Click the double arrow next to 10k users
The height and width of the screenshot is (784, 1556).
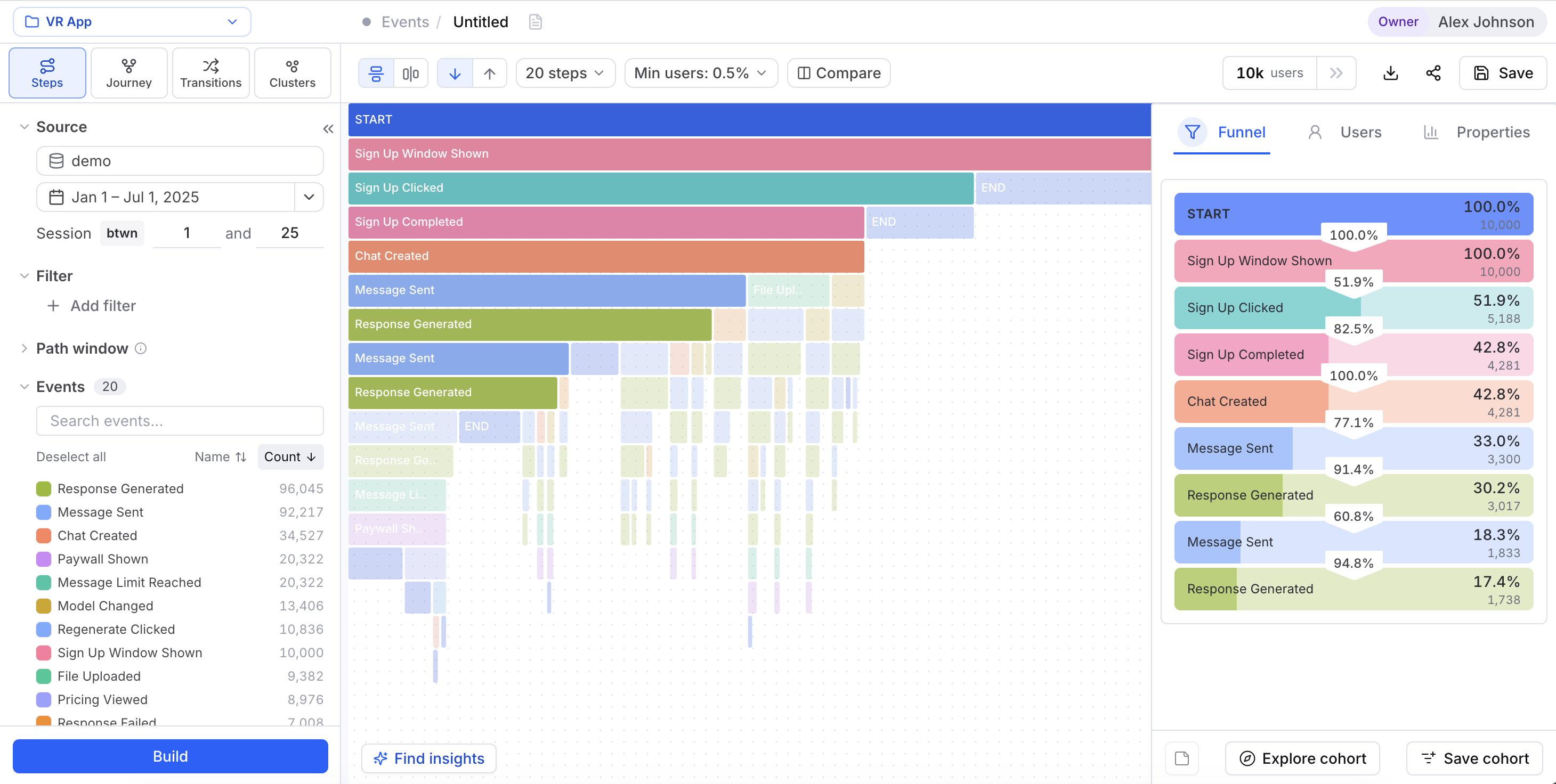1336,73
